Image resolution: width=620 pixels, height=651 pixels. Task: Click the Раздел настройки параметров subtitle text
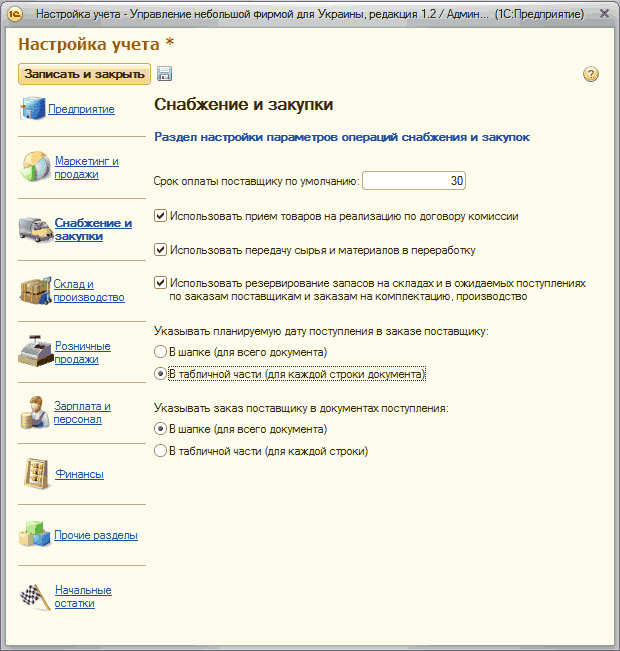tap(342, 137)
